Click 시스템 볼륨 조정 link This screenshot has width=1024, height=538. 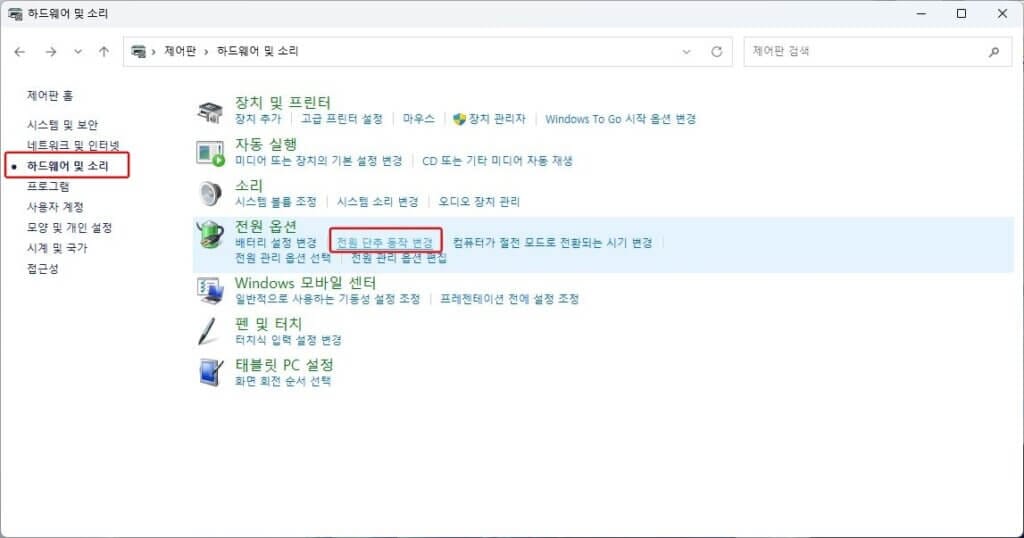[276, 202]
